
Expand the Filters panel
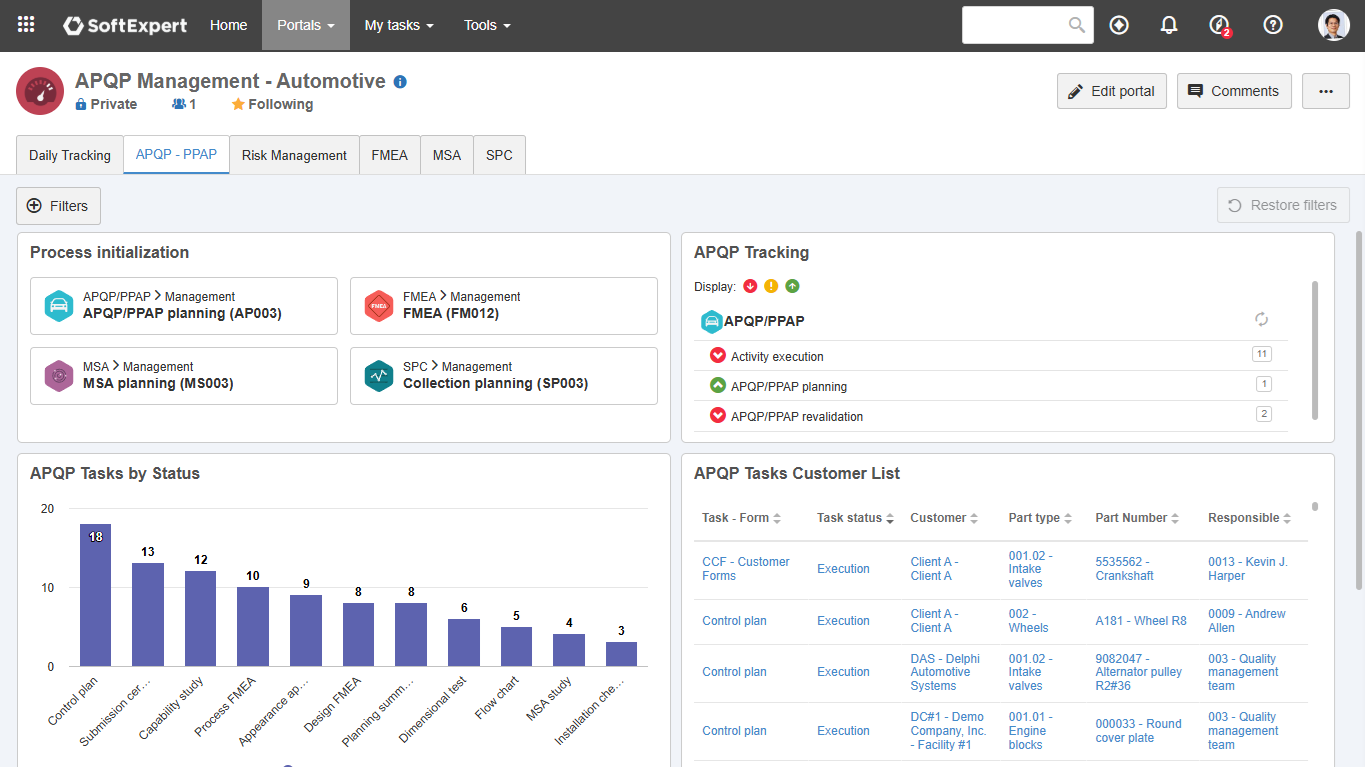point(58,206)
